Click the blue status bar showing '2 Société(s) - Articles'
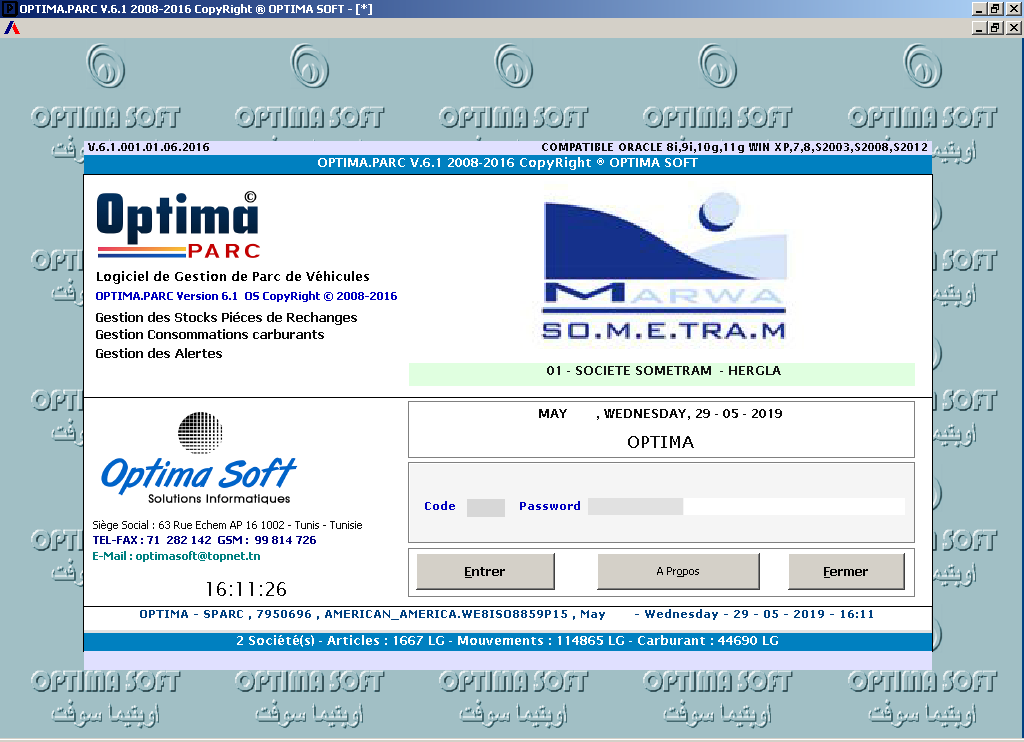1024x742 pixels. (x=507, y=641)
